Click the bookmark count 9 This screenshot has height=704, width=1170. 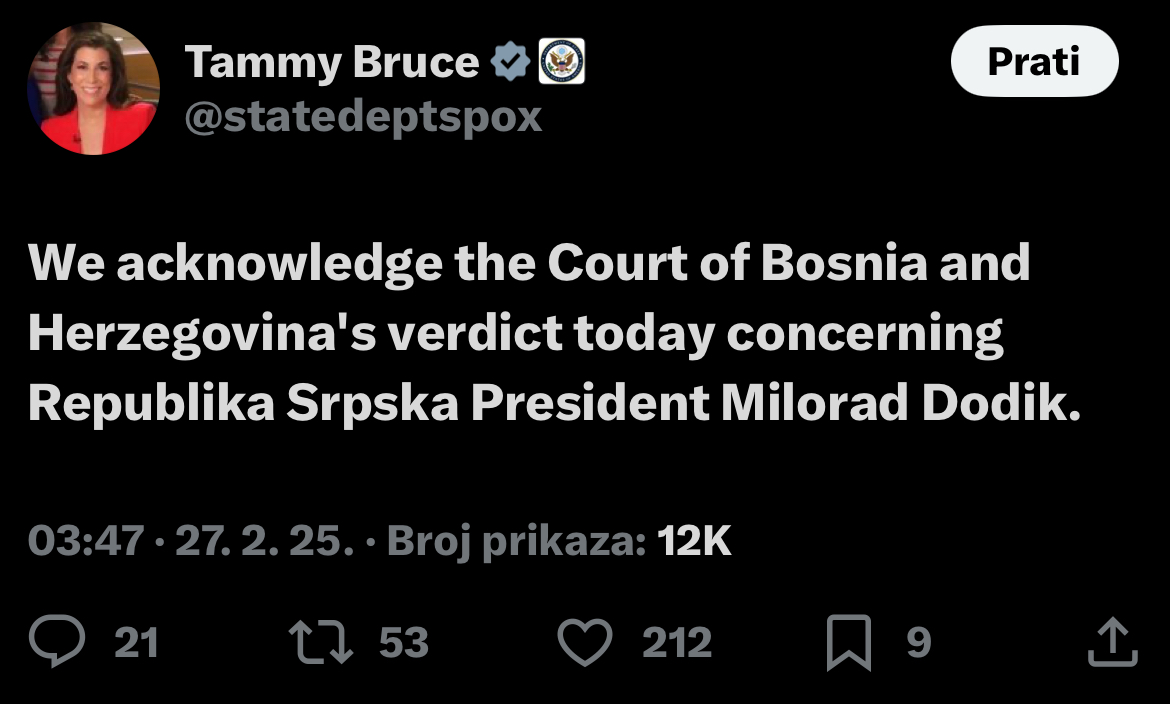point(919,642)
